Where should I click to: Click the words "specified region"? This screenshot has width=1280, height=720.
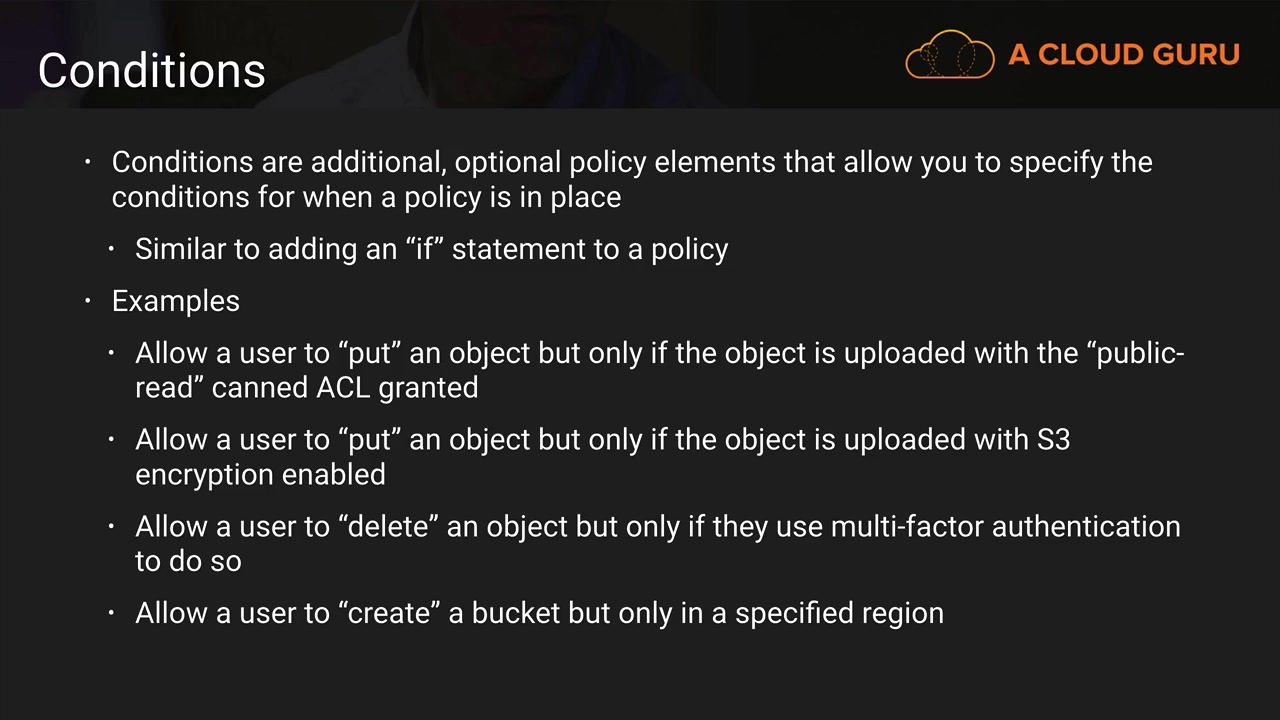839,613
